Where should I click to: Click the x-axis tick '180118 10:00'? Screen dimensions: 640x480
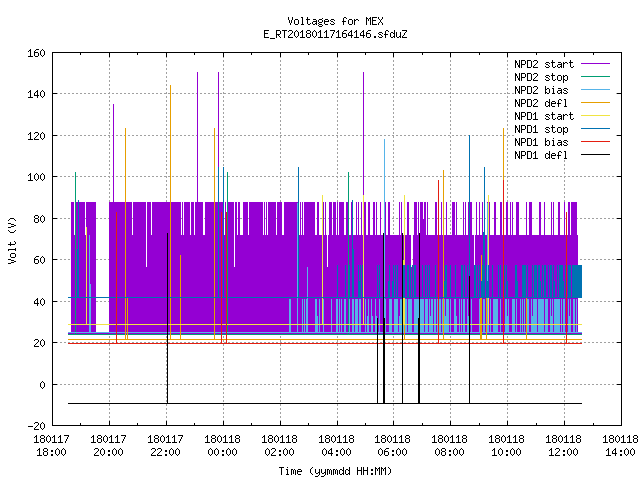point(507,446)
